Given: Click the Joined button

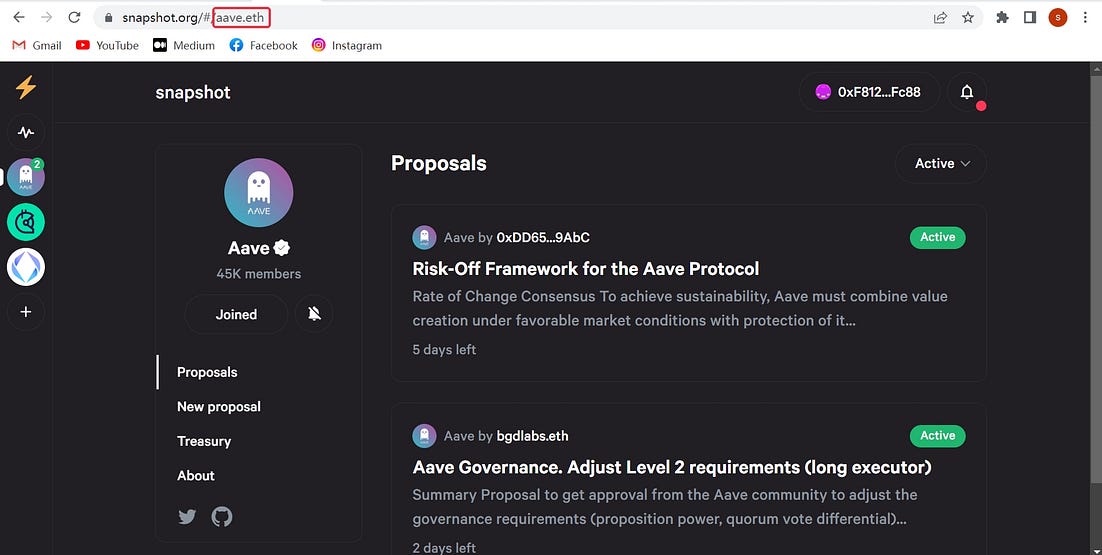Looking at the screenshot, I should [x=236, y=314].
